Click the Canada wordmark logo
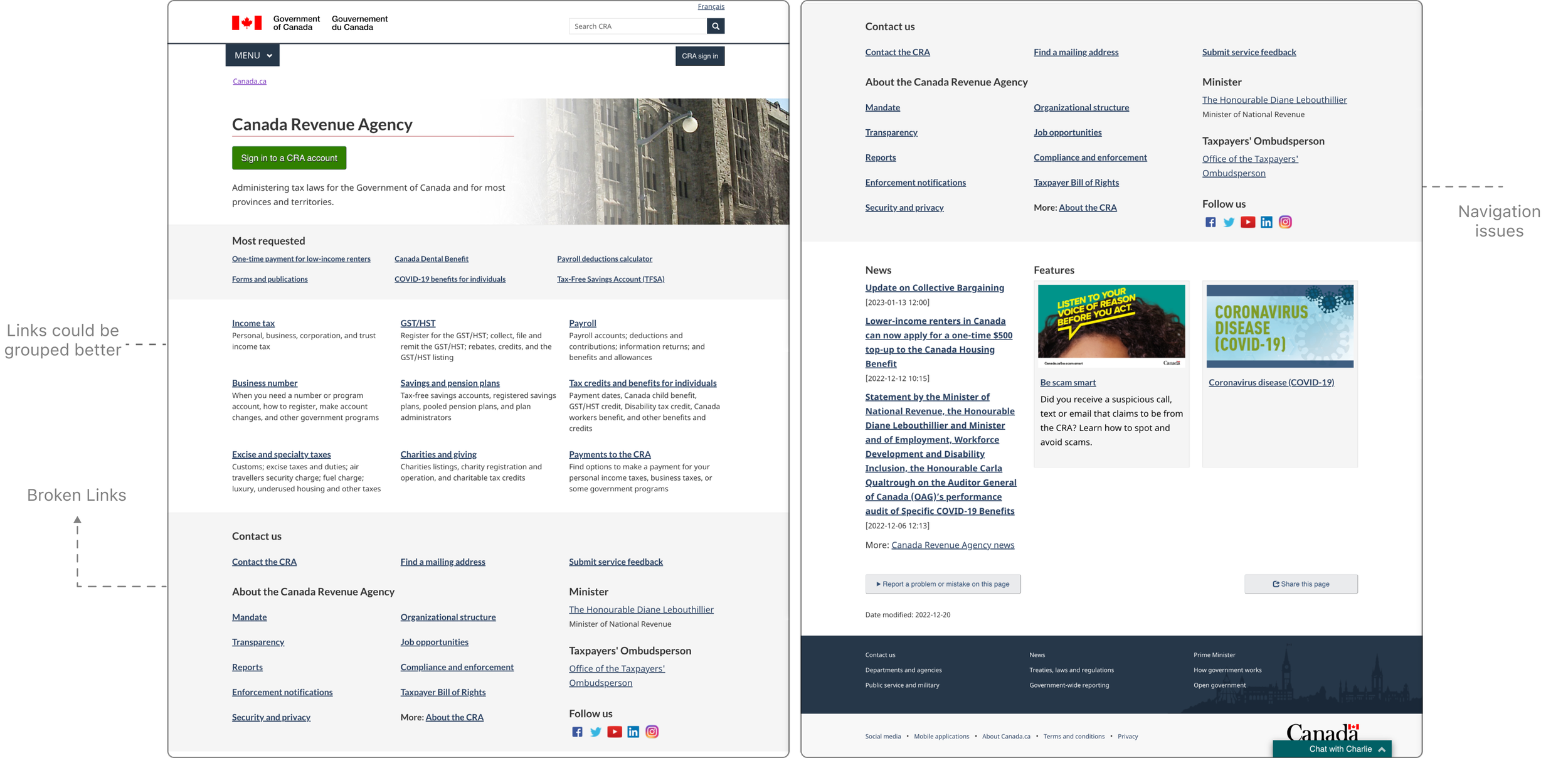 coord(1322,732)
